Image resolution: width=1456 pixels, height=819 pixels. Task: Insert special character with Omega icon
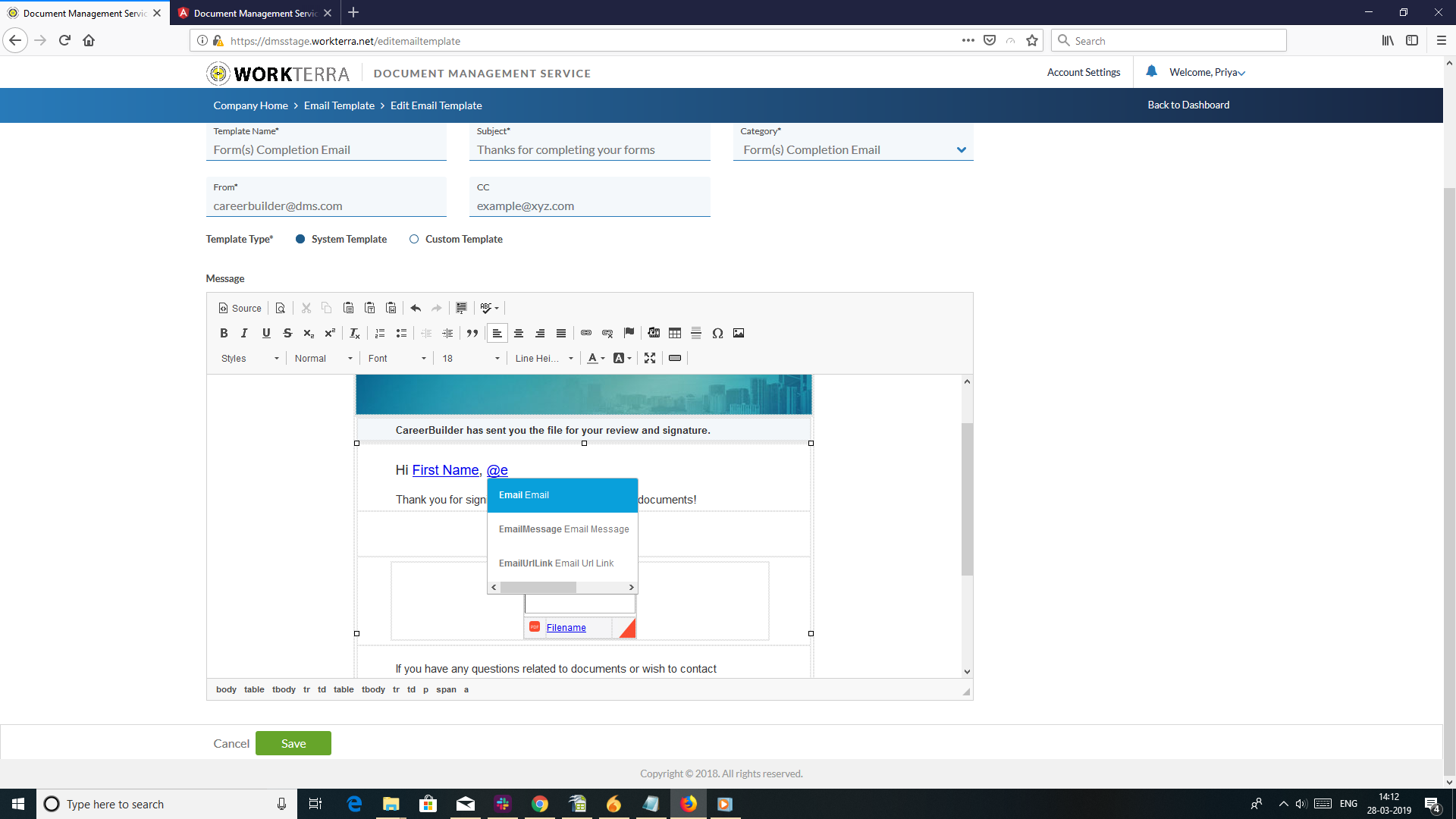click(717, 333)
